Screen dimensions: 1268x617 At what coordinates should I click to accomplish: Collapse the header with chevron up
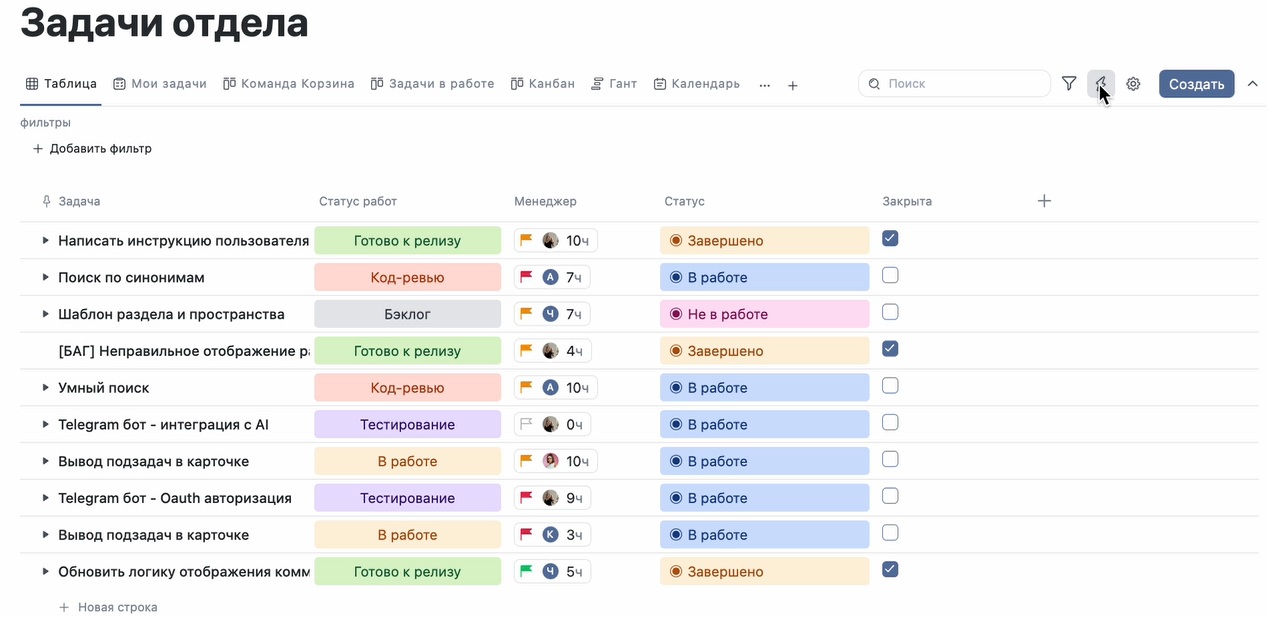(x=1252, y=84)
